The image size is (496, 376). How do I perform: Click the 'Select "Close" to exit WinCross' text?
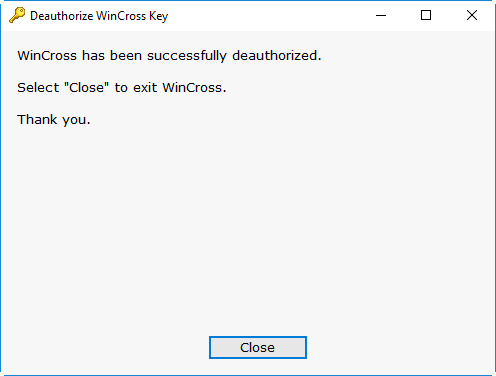click(122, 88)
